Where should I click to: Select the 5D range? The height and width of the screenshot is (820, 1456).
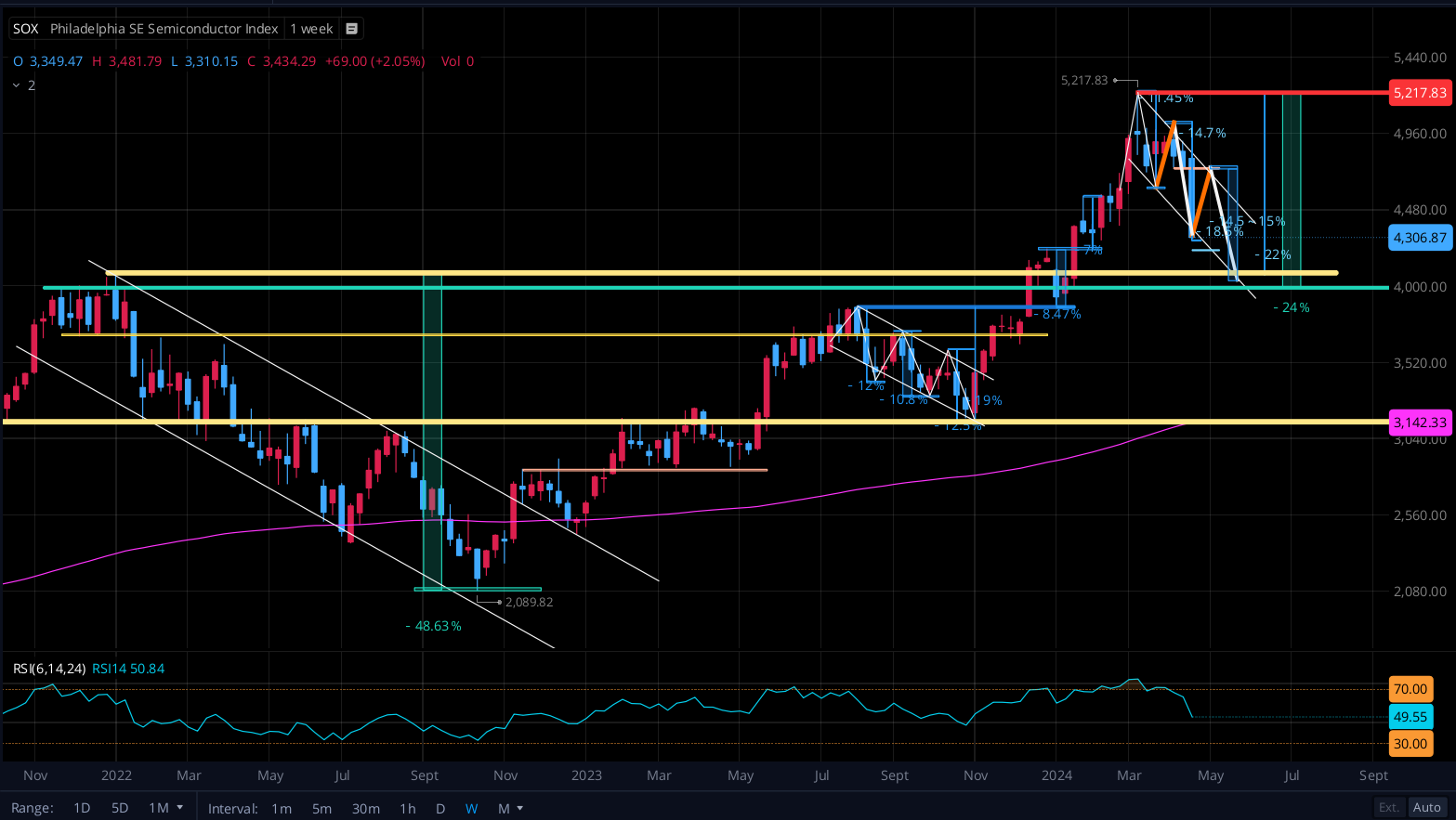click(120, 808)
